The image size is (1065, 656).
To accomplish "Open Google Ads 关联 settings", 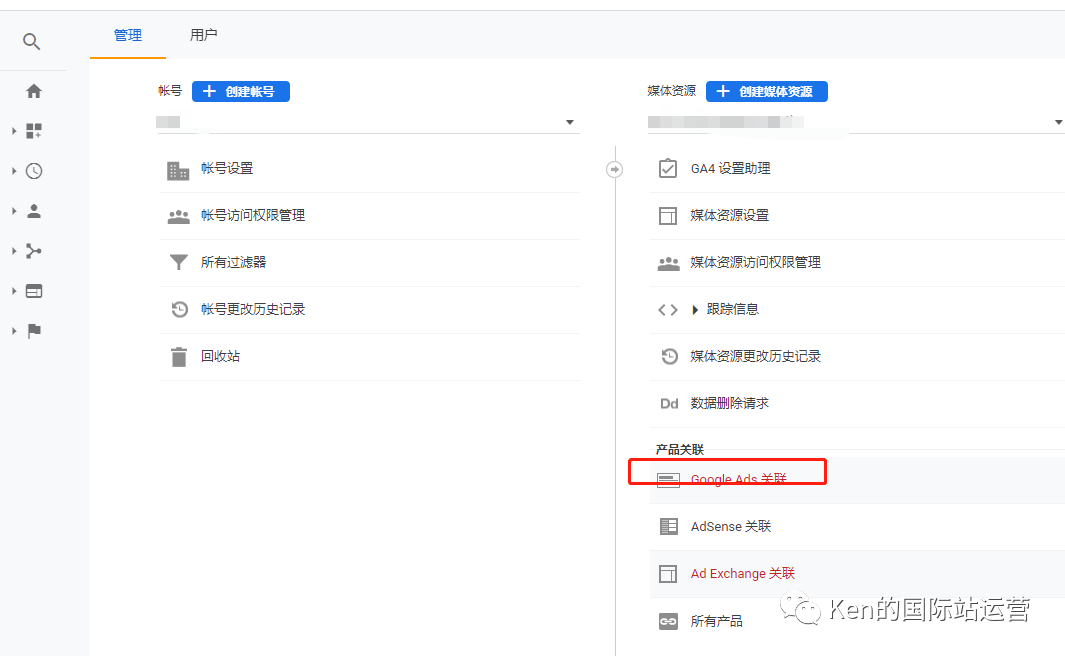I will 738,480.
